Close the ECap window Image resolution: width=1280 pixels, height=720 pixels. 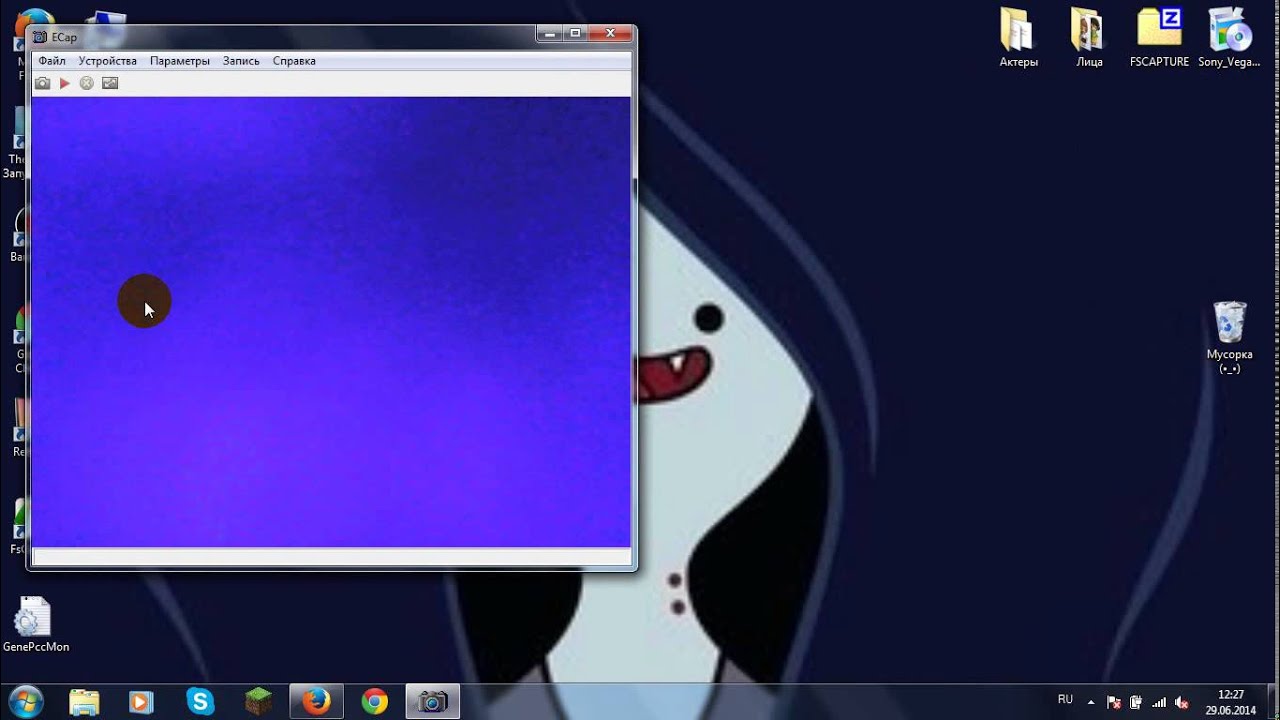[x=610, y=34]
